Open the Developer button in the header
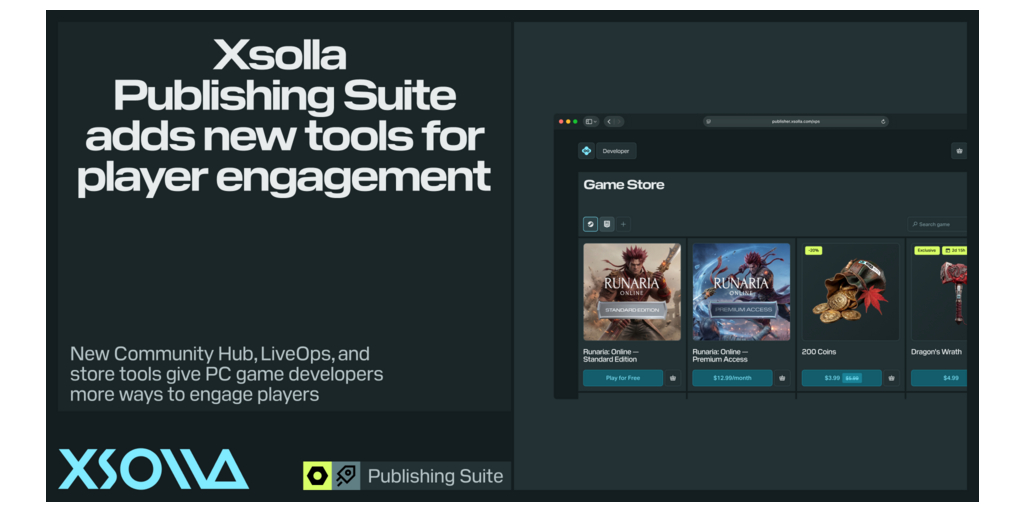Screen dimensions: 1024x512 coord(616,151)
